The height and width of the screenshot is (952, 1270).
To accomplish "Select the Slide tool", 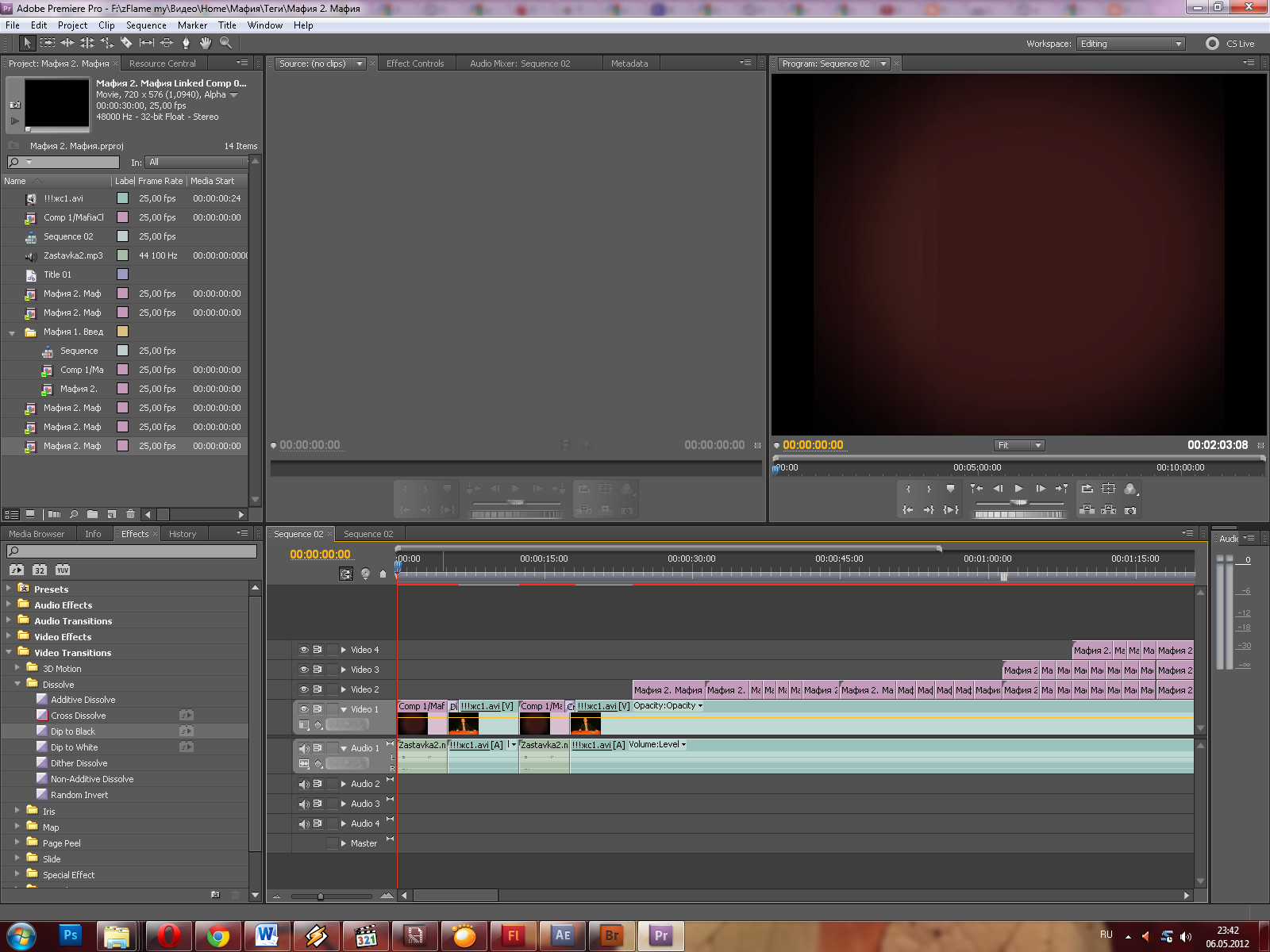I will pos(167,44).
